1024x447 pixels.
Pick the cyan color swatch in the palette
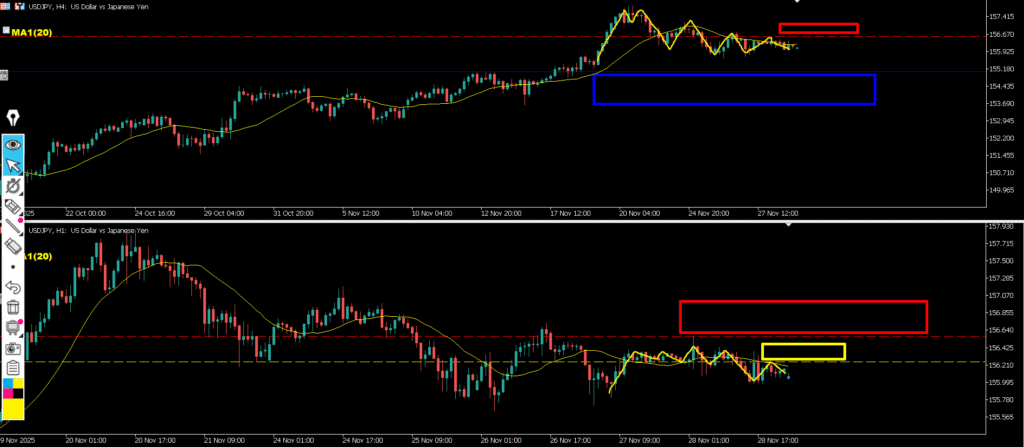click(7, 384)
